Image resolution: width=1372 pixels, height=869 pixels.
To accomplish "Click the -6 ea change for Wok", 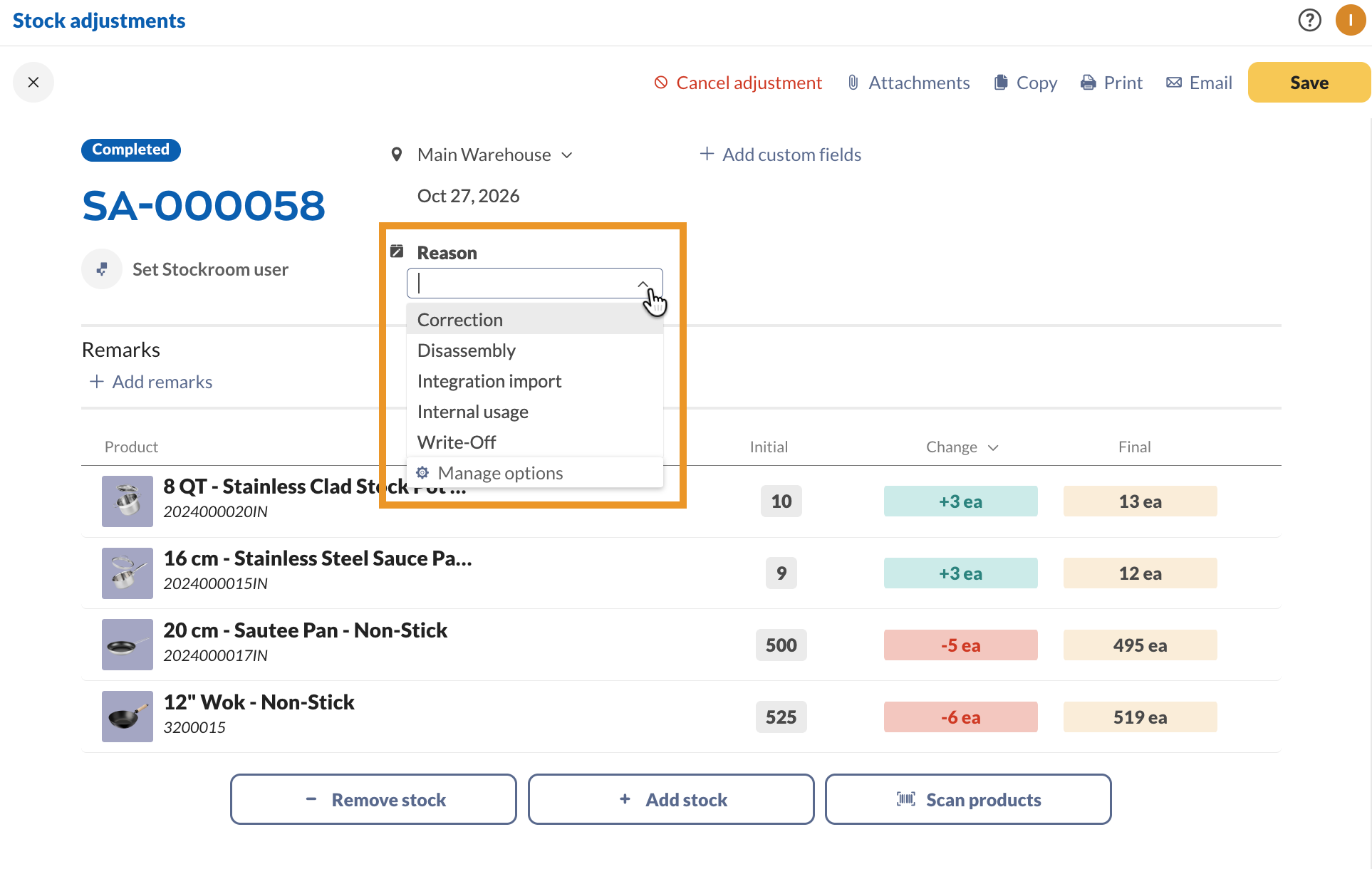I will (x=960, y=717).
